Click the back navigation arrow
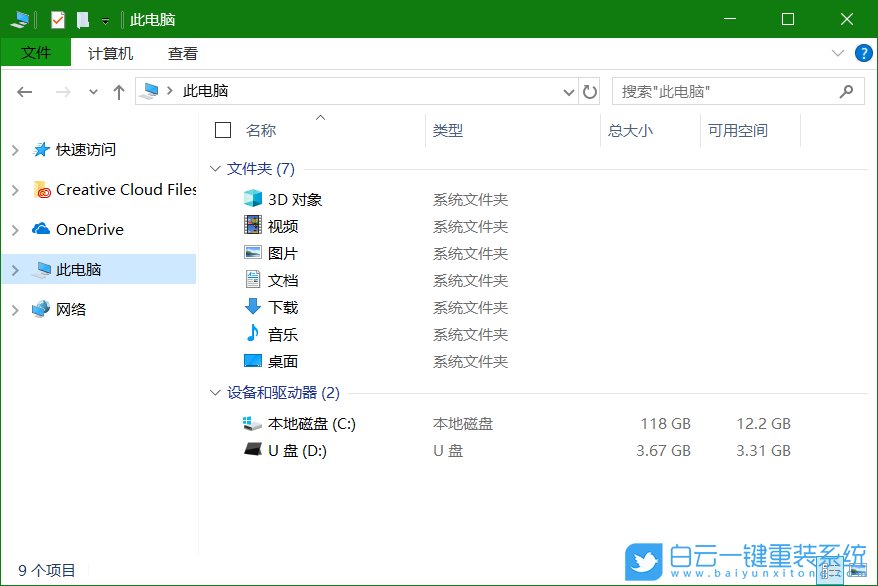Screen dimensions: 878x586 (24, 91)
